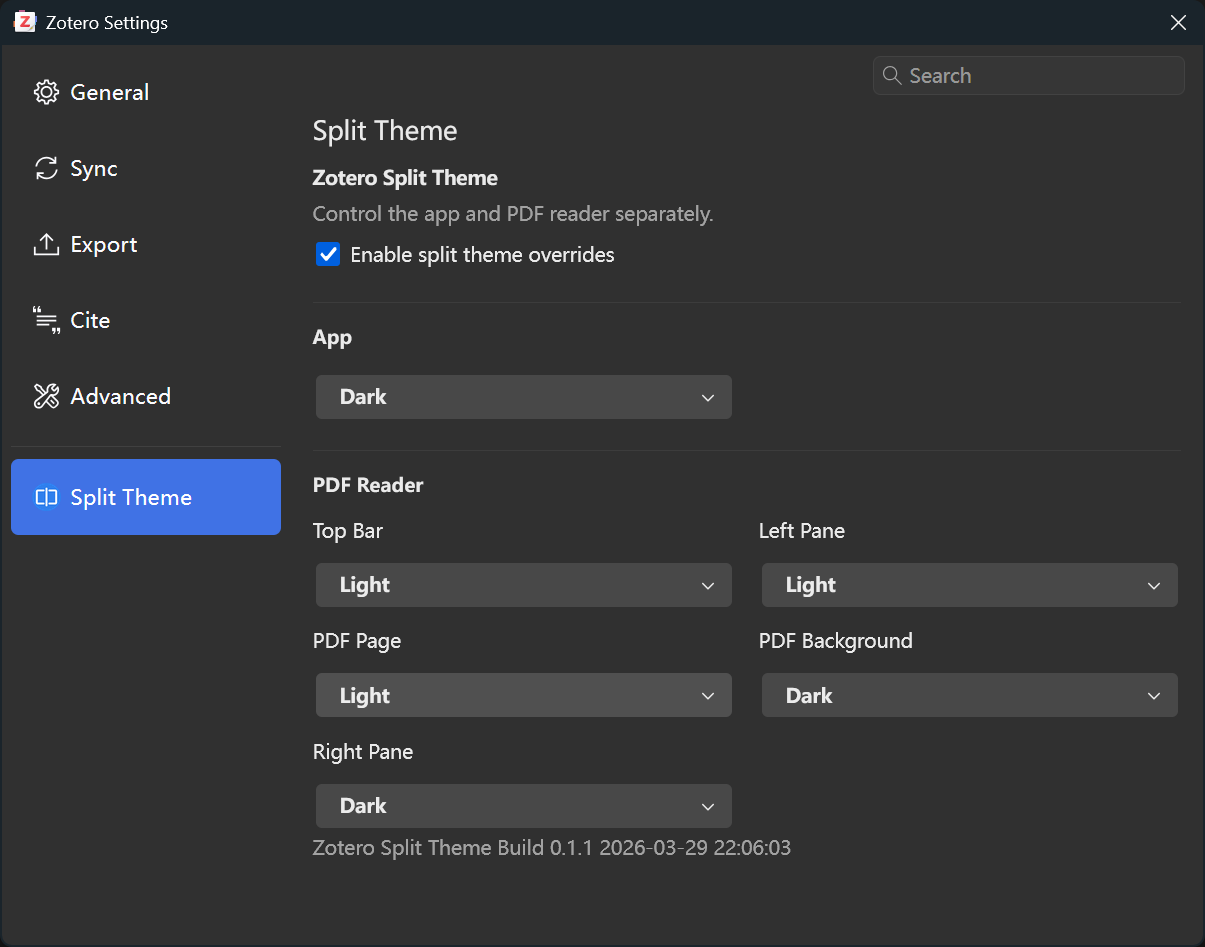The width and height of the screenshot is (1205, 947).
Task: Click the 'Left Pane' label
Action: pyautogui.click(x=802, y=531)
